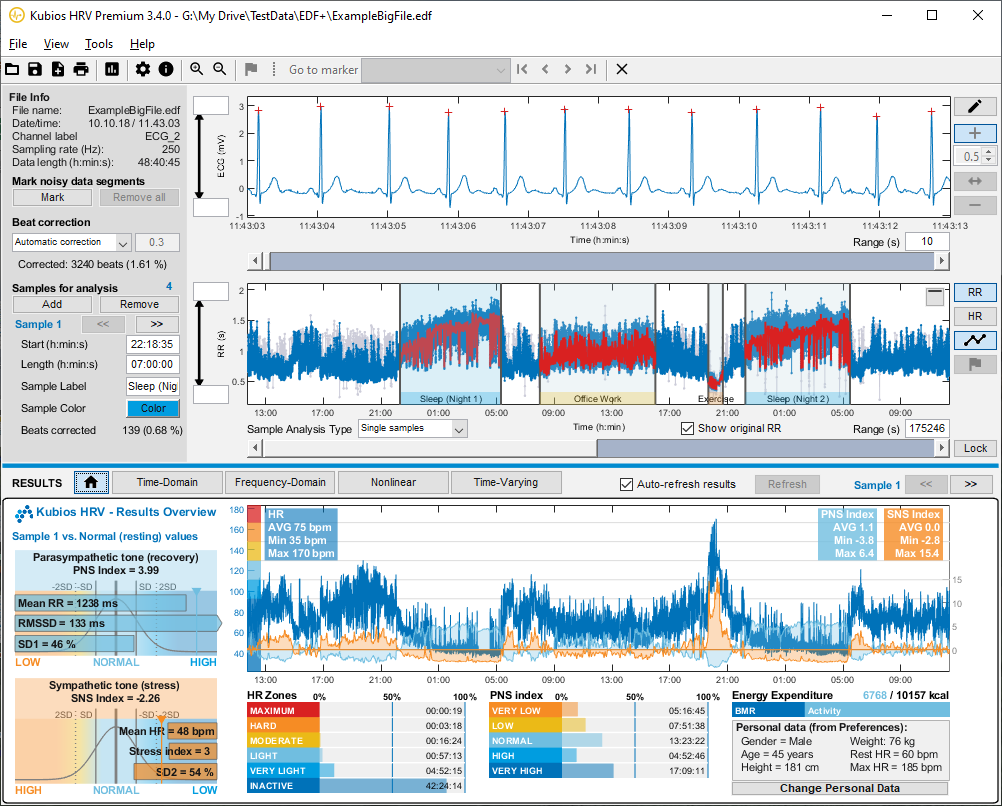Go to next sample in Results bar
This screenshot has height=806, width=1002.
(x=971, y=484)
